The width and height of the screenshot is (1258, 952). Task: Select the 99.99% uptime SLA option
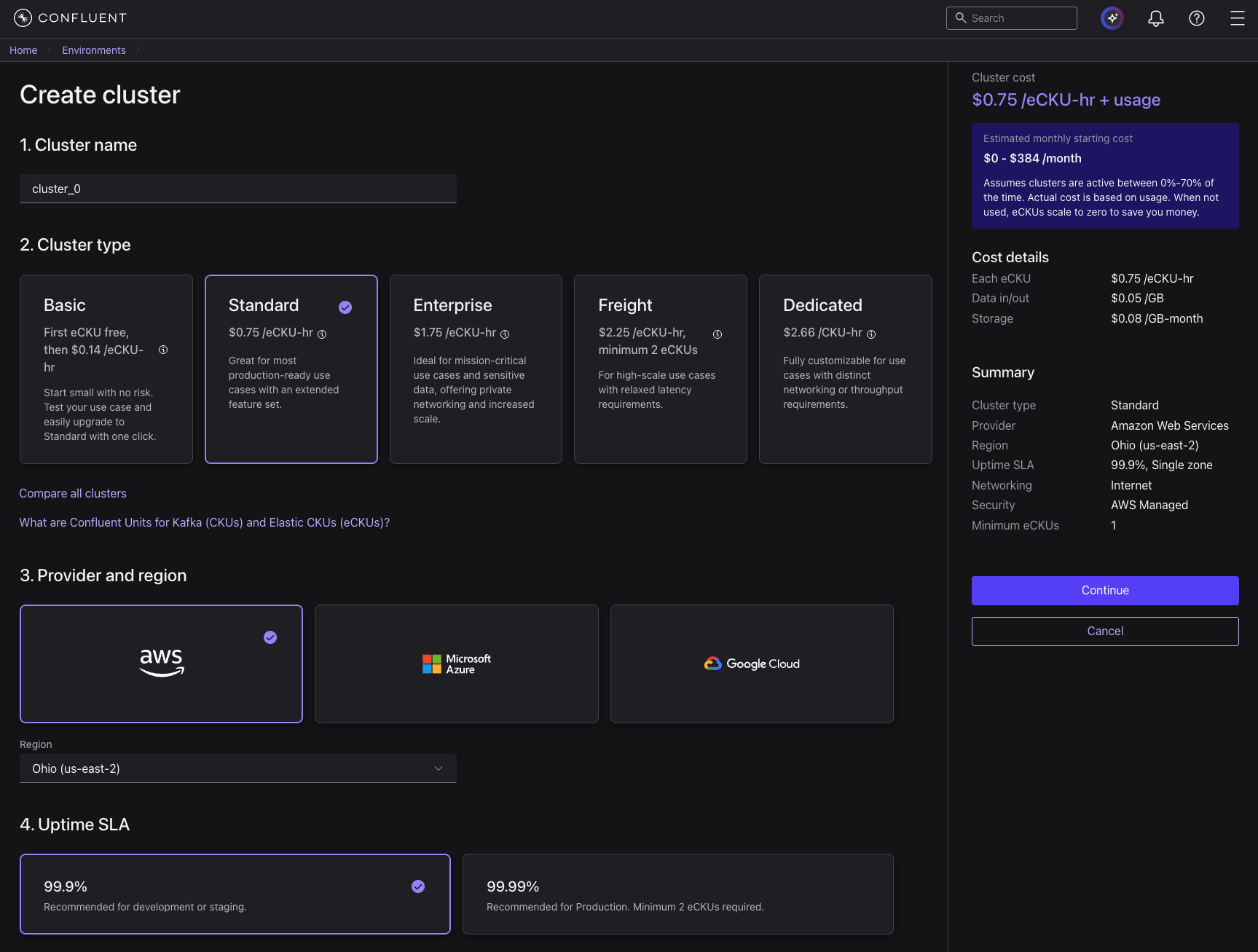(x=678, y=894)
